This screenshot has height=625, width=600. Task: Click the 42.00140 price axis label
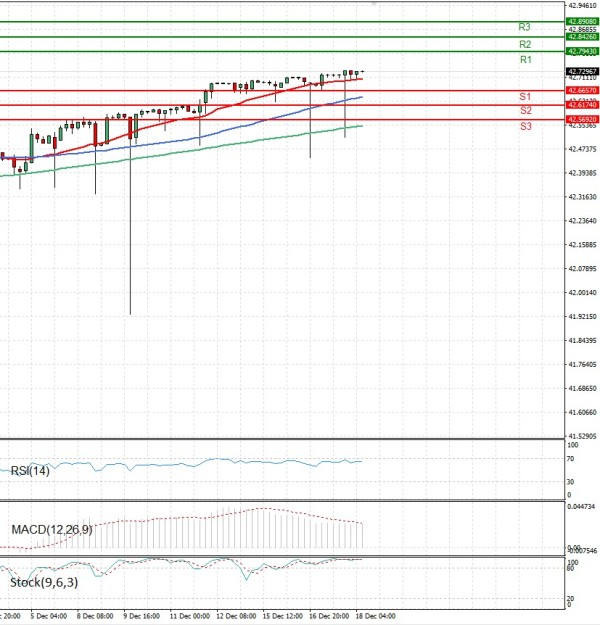[x=582, y=293]
